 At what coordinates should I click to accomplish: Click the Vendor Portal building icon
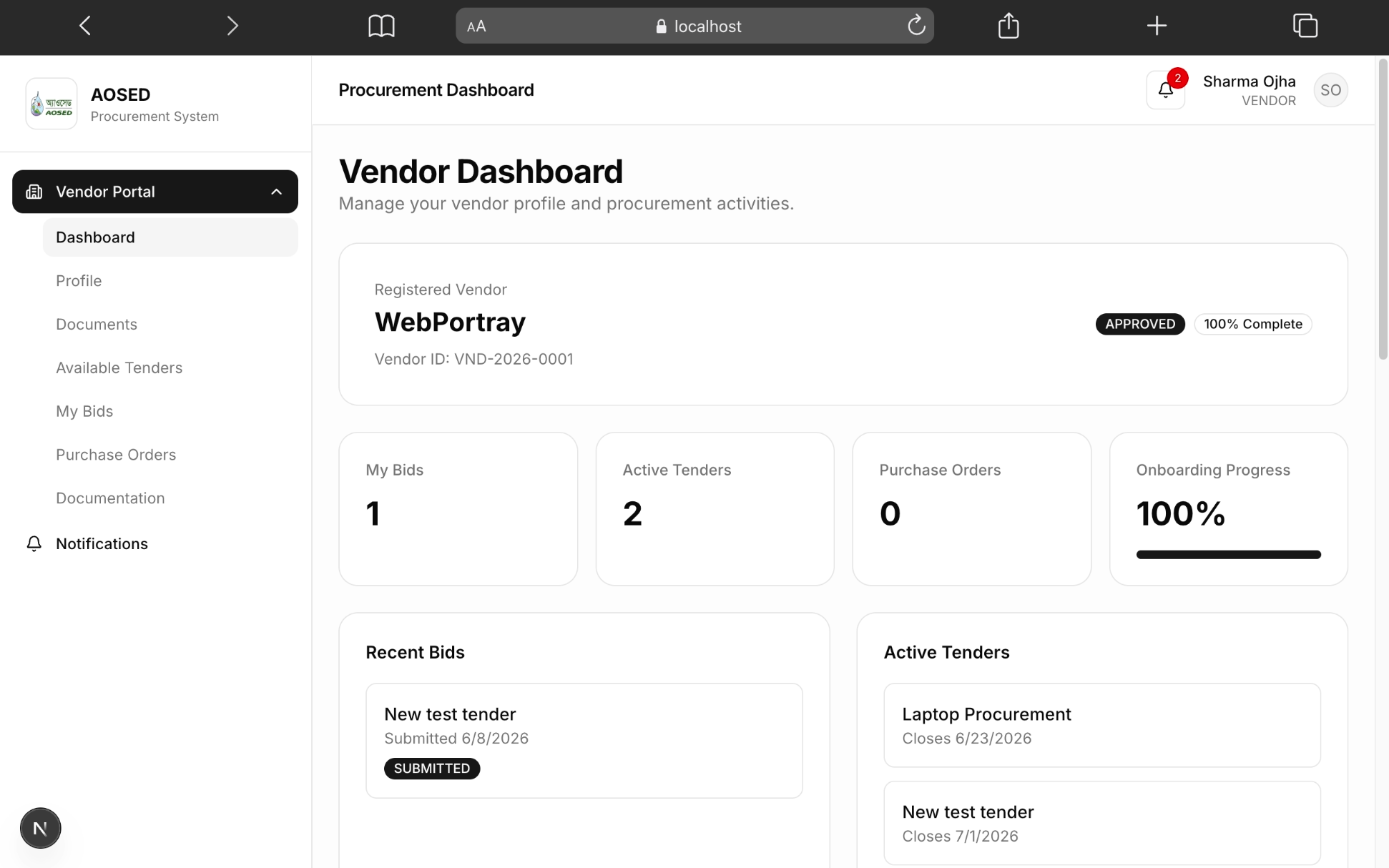pyautogui.click(x=34, y=192)
